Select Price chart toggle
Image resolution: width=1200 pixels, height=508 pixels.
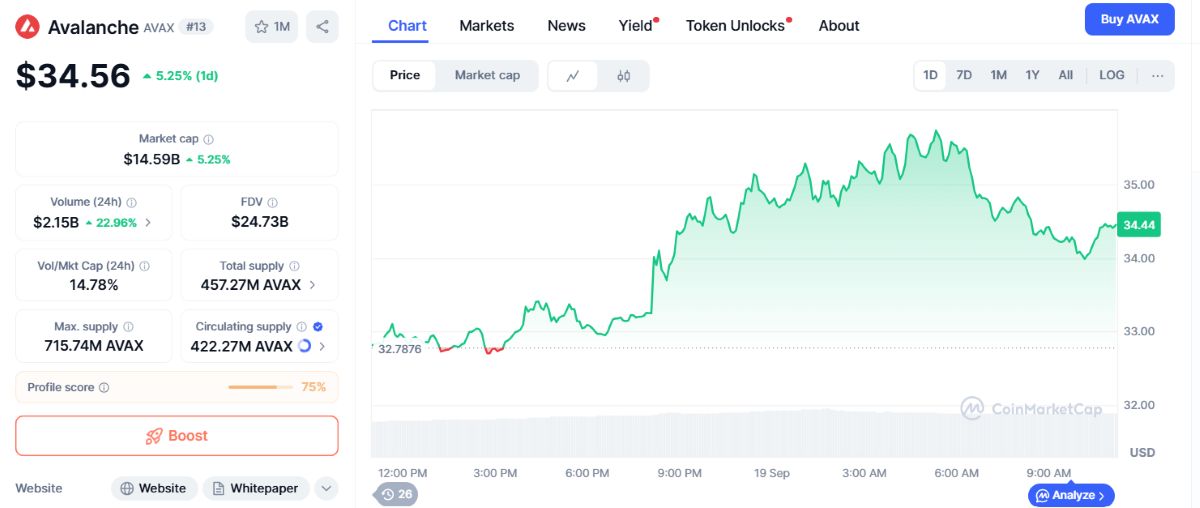405,76
